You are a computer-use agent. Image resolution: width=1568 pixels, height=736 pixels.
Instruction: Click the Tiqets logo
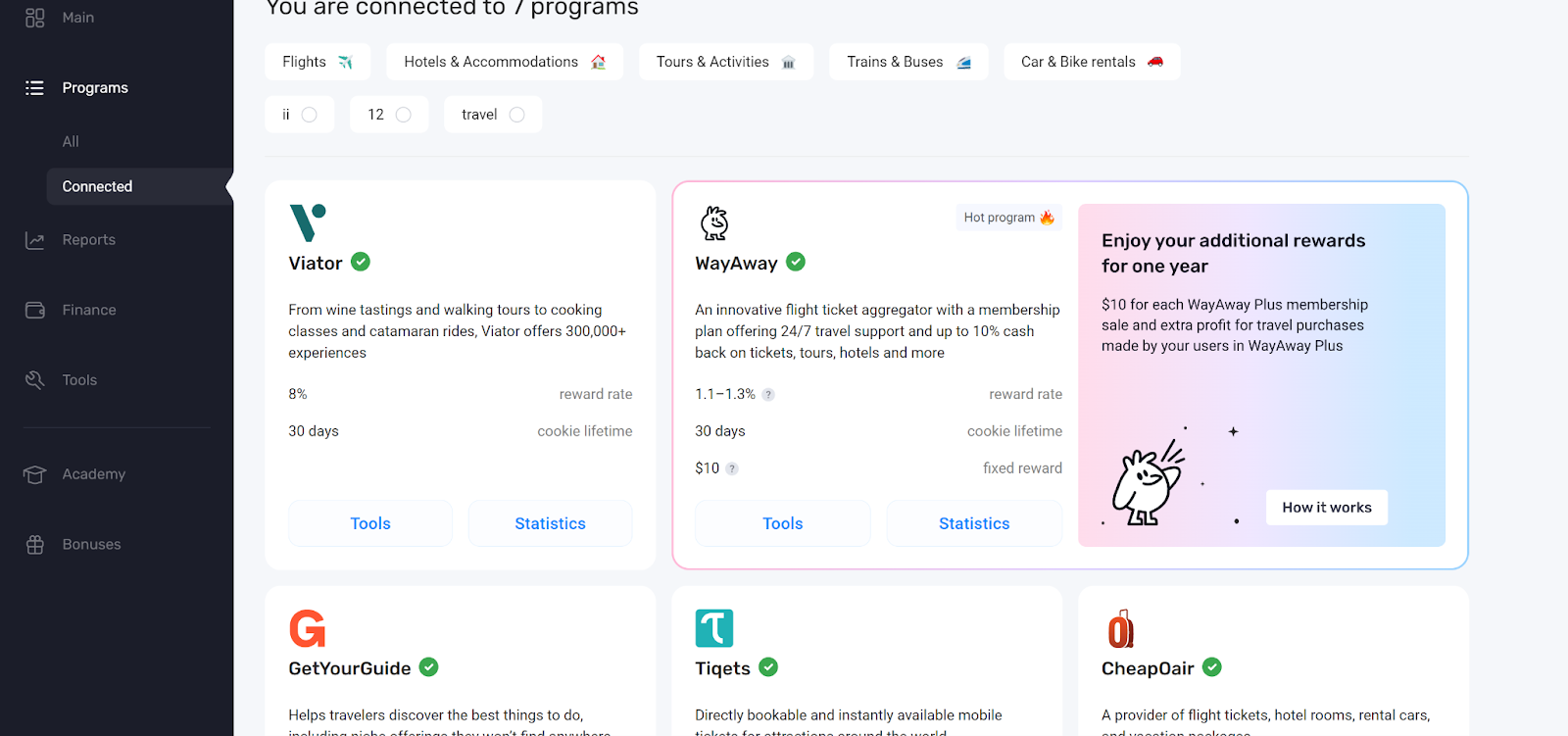tap(714, 628)
